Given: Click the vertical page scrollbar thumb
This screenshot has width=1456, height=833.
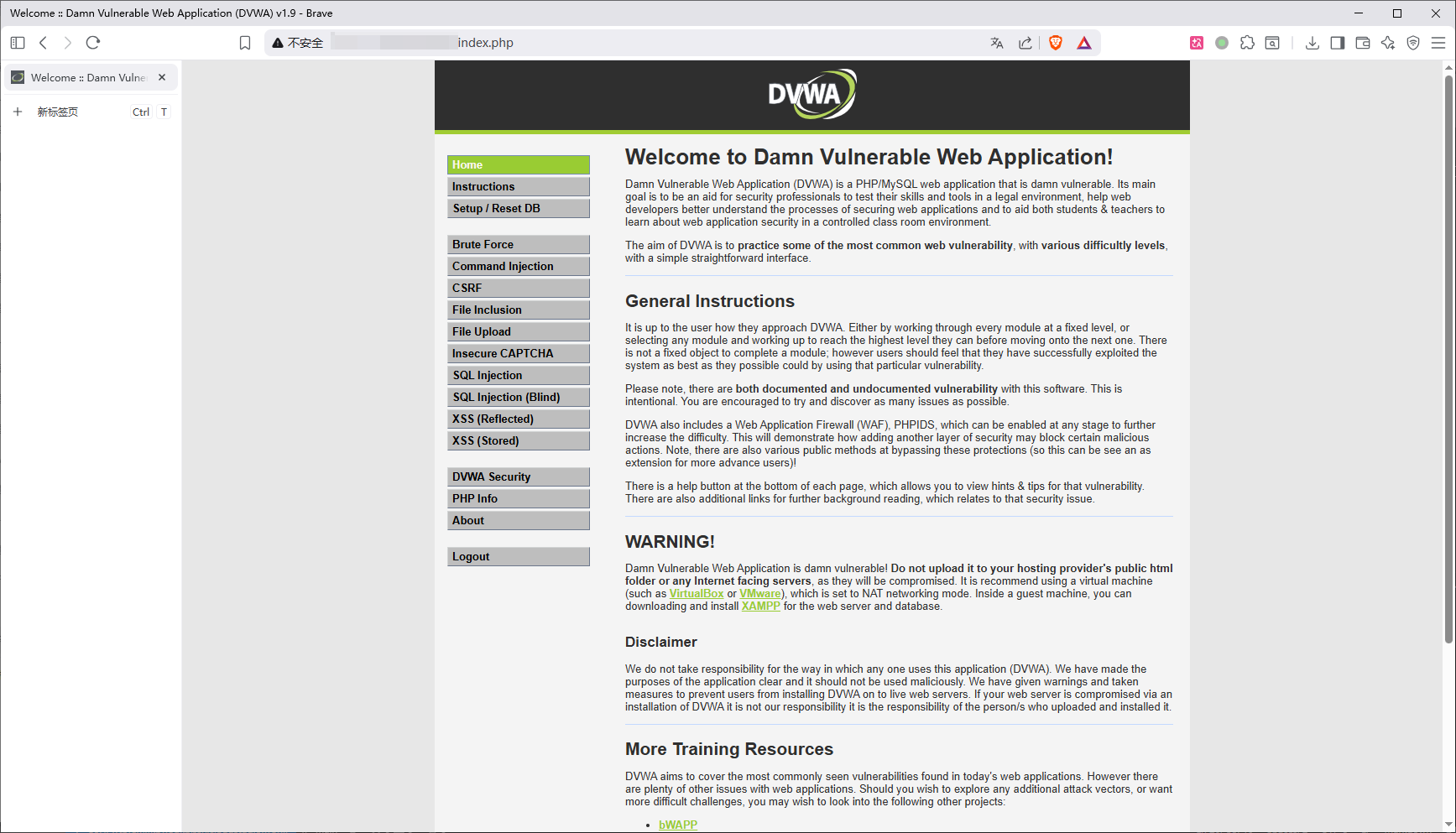Looking at the screenshot, I should click(1448, 361).
